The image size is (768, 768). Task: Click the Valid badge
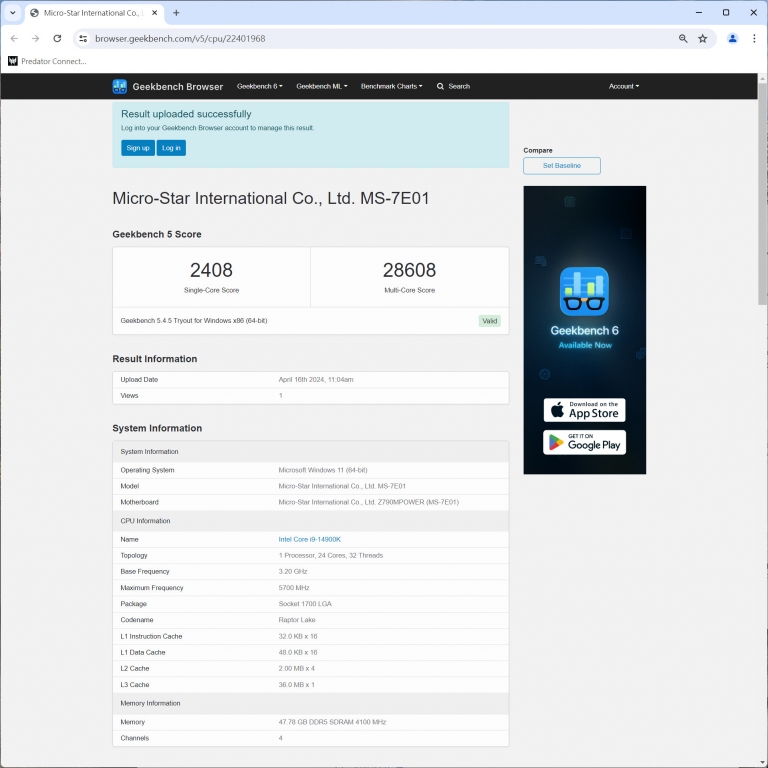point(489,321)
